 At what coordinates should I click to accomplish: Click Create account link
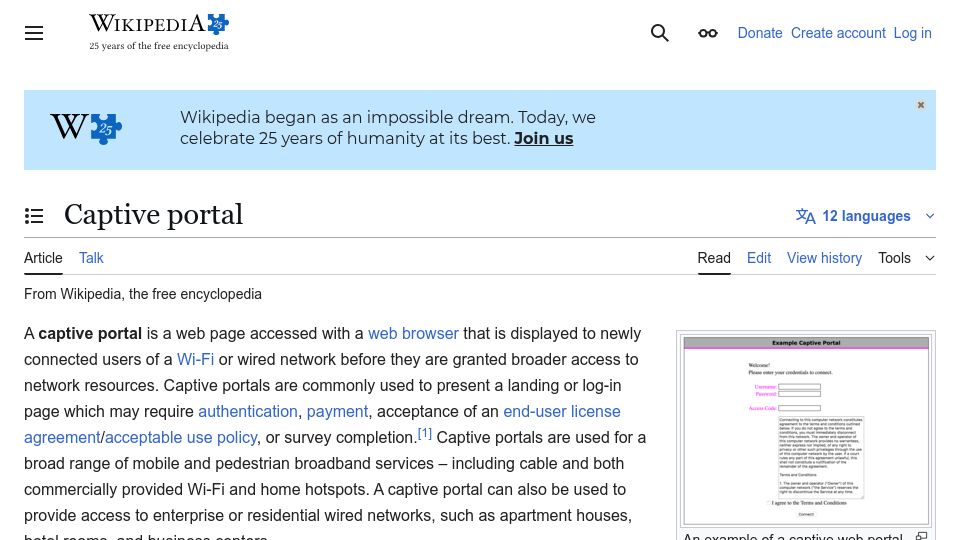pos(838,33)
